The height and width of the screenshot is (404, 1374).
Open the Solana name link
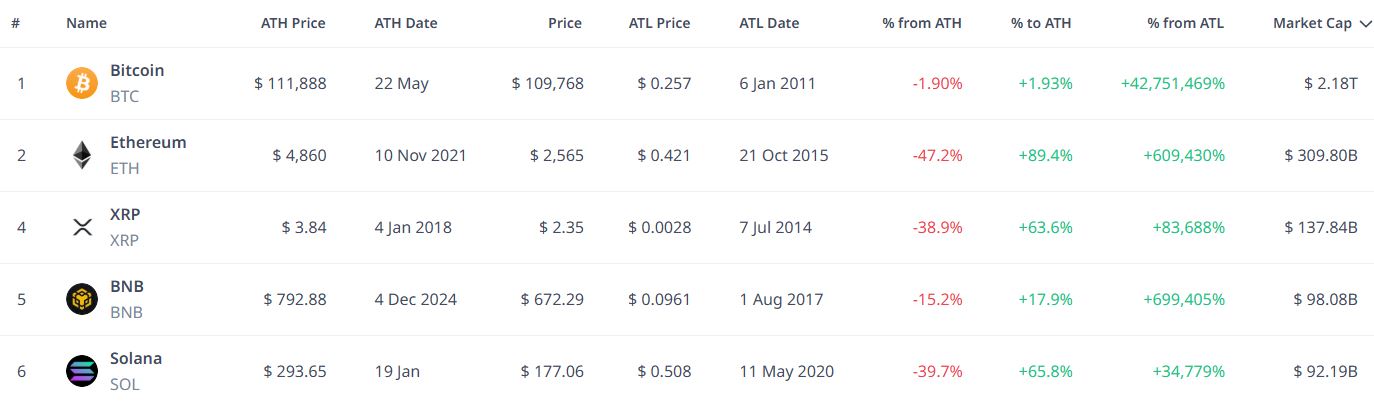136,358
